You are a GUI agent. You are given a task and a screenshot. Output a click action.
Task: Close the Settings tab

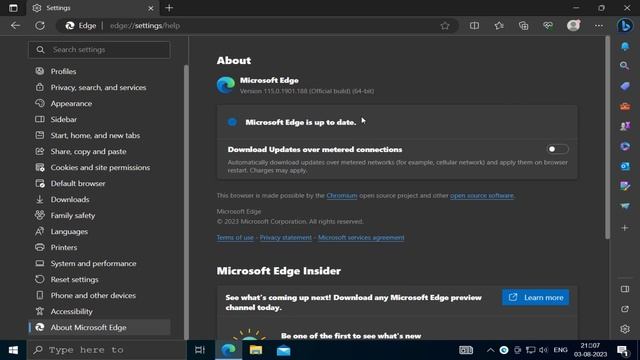(151, 8)
